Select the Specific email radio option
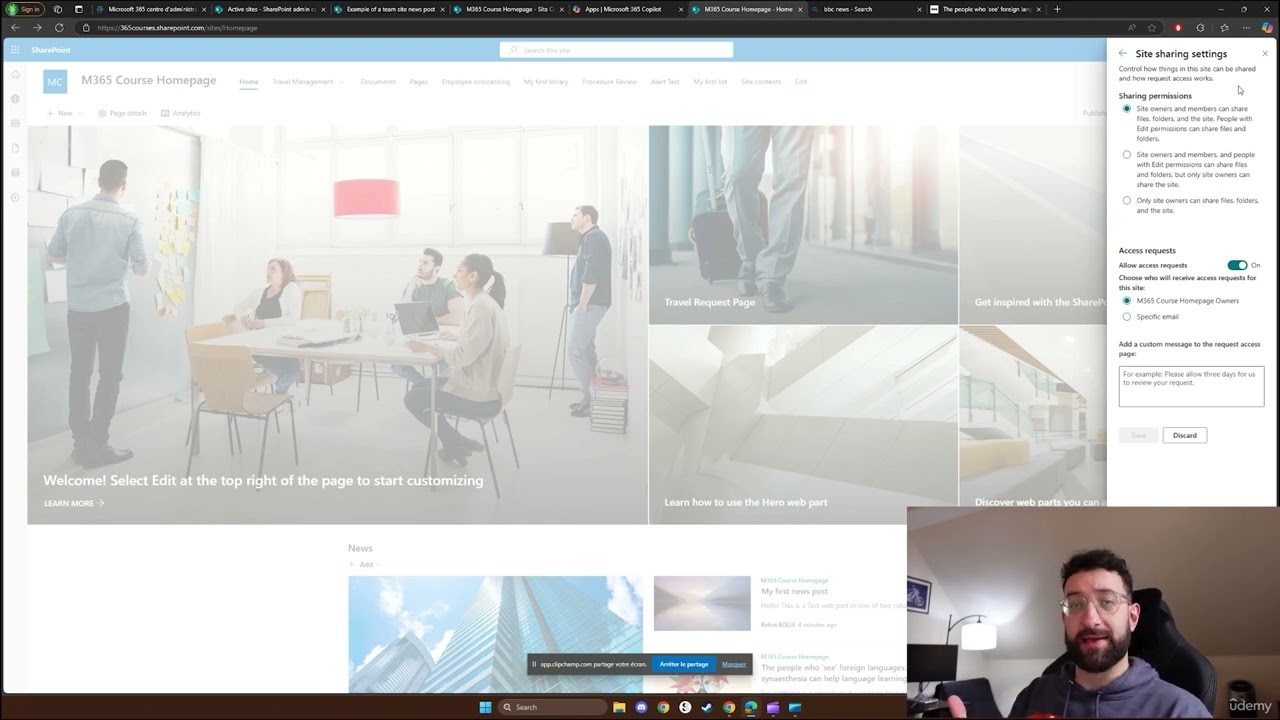This screenshot has width=1280, height=720. click(1127, 317)
